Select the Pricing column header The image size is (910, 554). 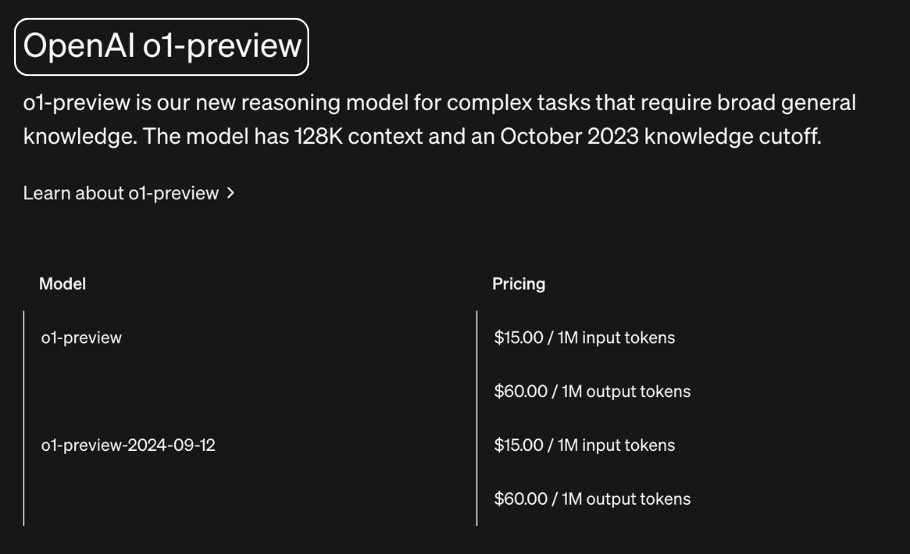pyautogui.click(x=518, y=284)
